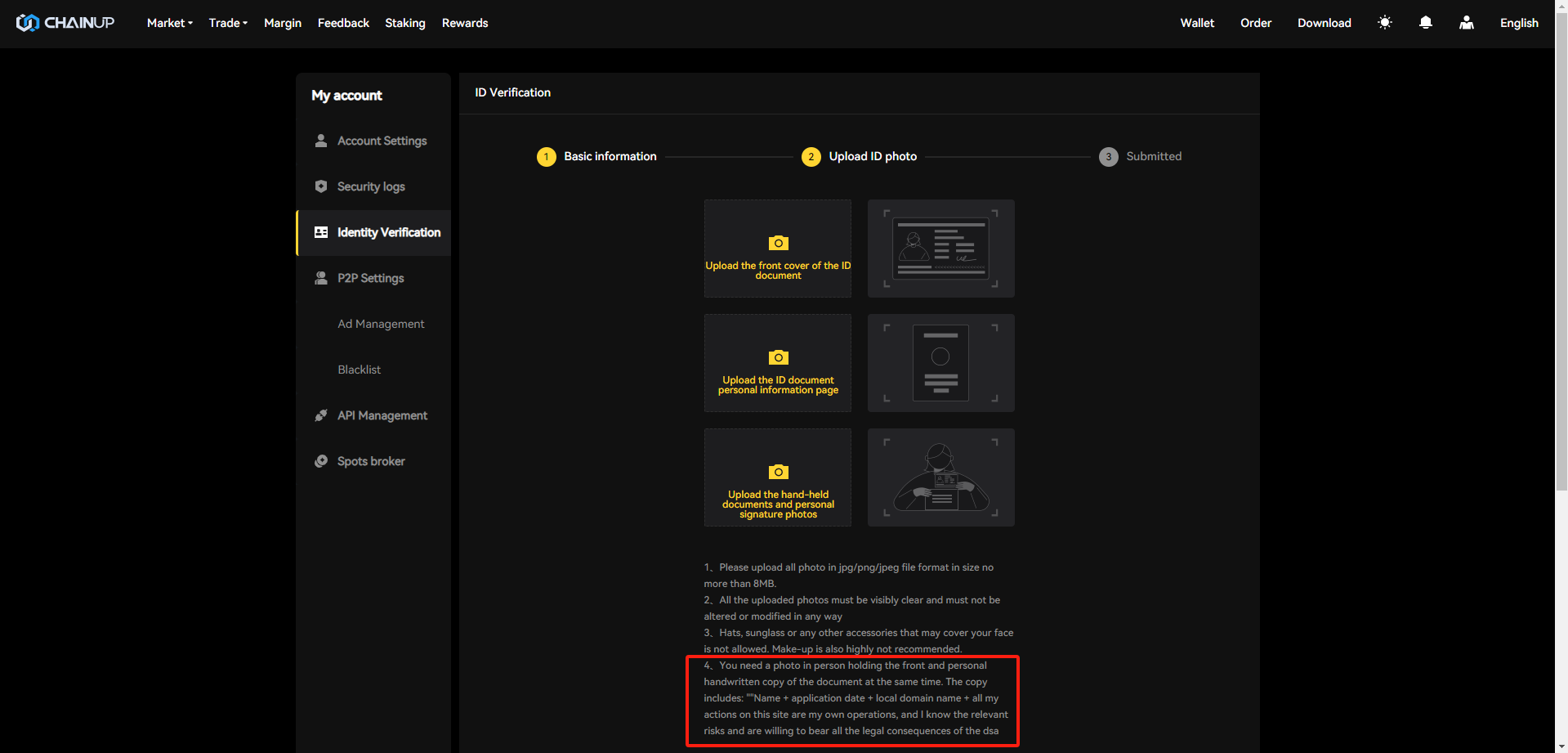Toggle the light/dark theme sun icon
Viewport: 1568px width, 753px height.
(x=1384, y=23)
